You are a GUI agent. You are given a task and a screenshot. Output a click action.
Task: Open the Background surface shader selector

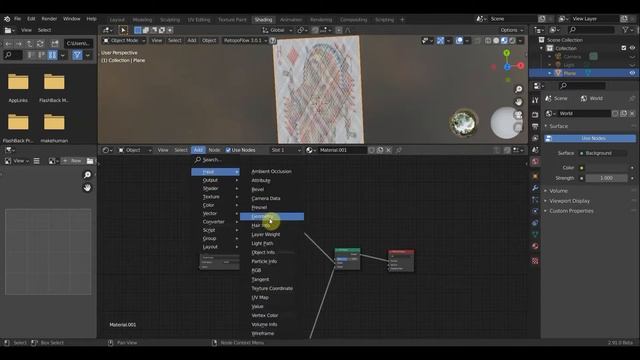click(x=603, y=153)
